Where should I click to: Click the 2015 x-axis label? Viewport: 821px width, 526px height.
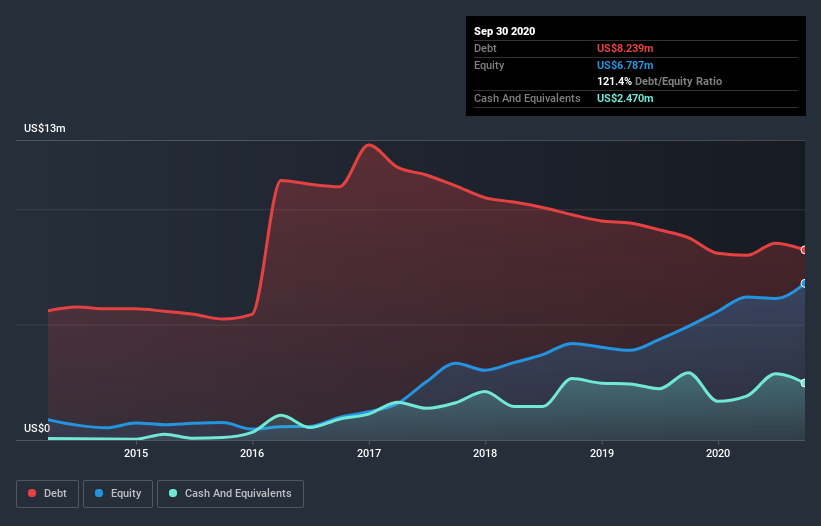(136, 453)
